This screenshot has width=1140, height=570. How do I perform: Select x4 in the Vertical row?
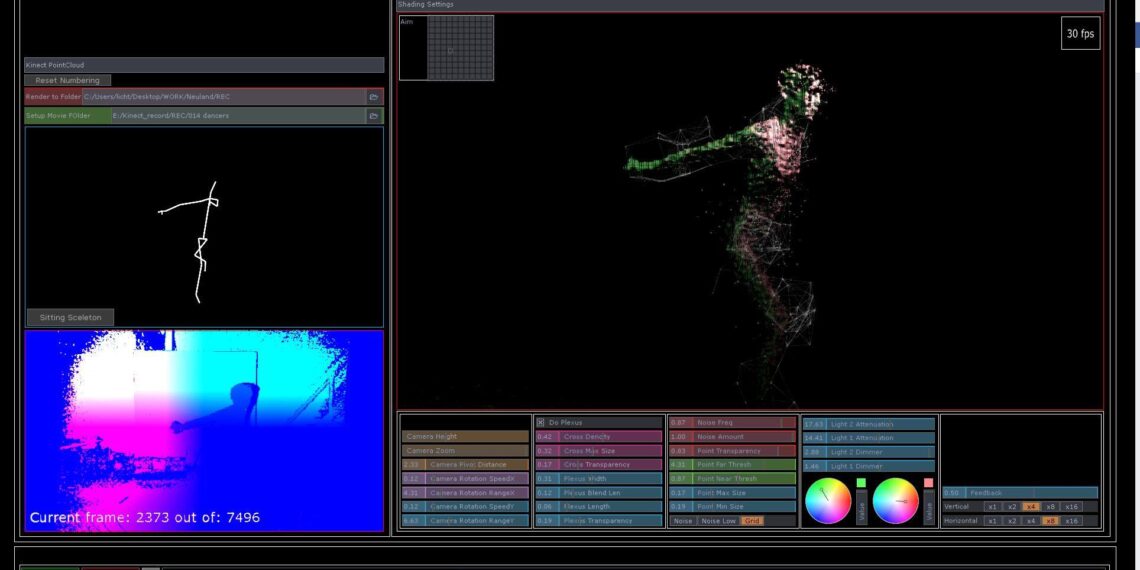(x=1030, y=507)
